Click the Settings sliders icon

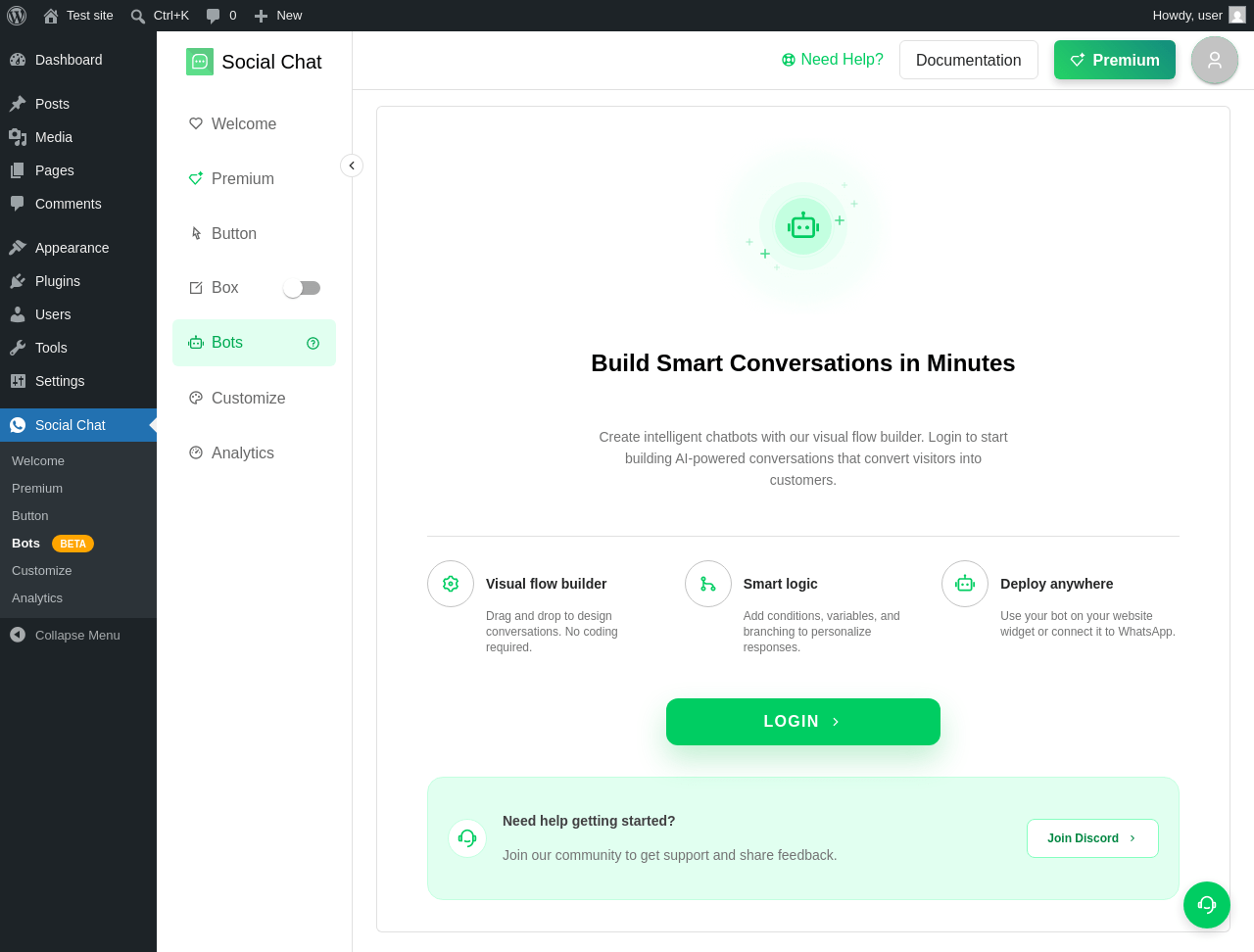click(x=18, y=381)
